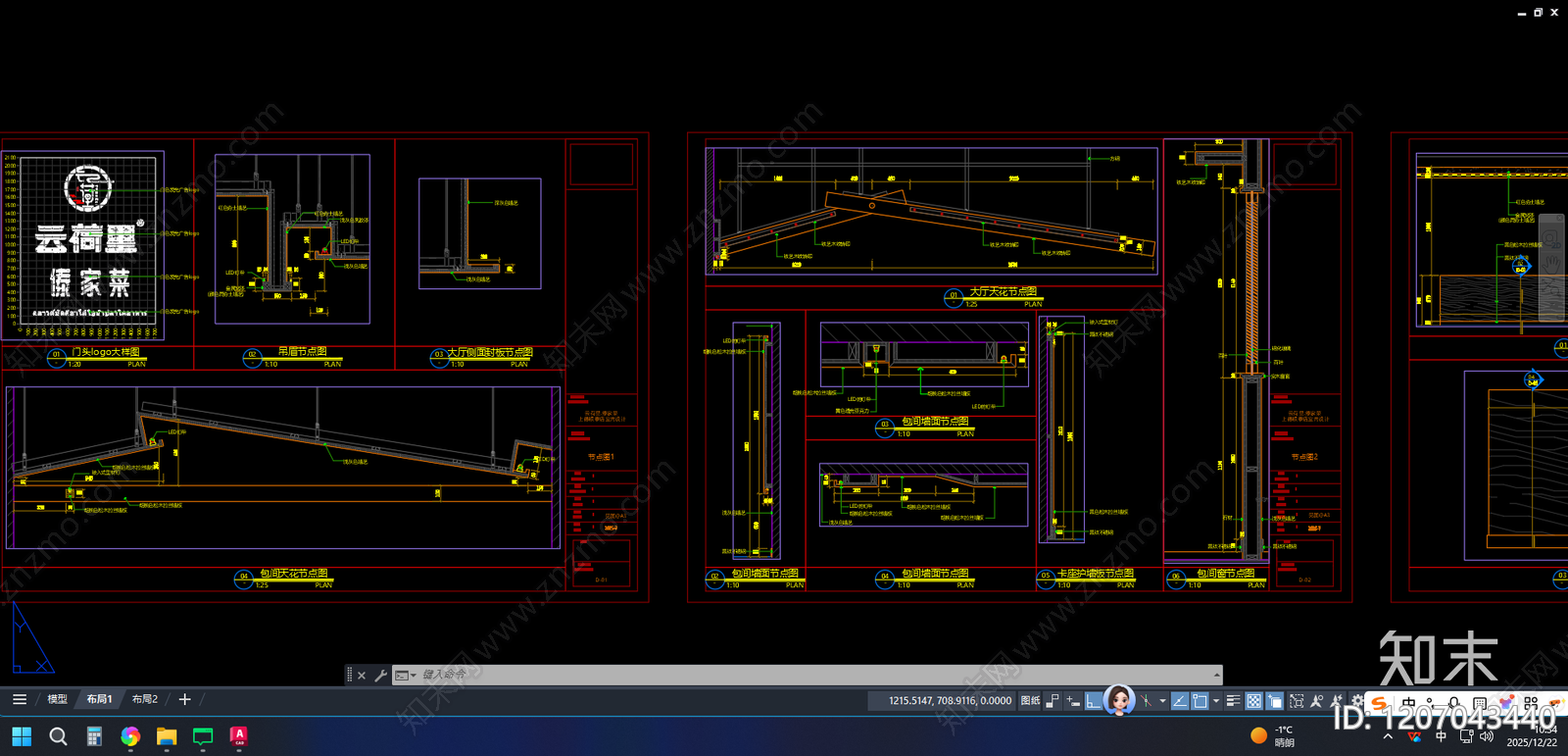
Task: Open the green chat taskbar app
Action: (203, 736)
